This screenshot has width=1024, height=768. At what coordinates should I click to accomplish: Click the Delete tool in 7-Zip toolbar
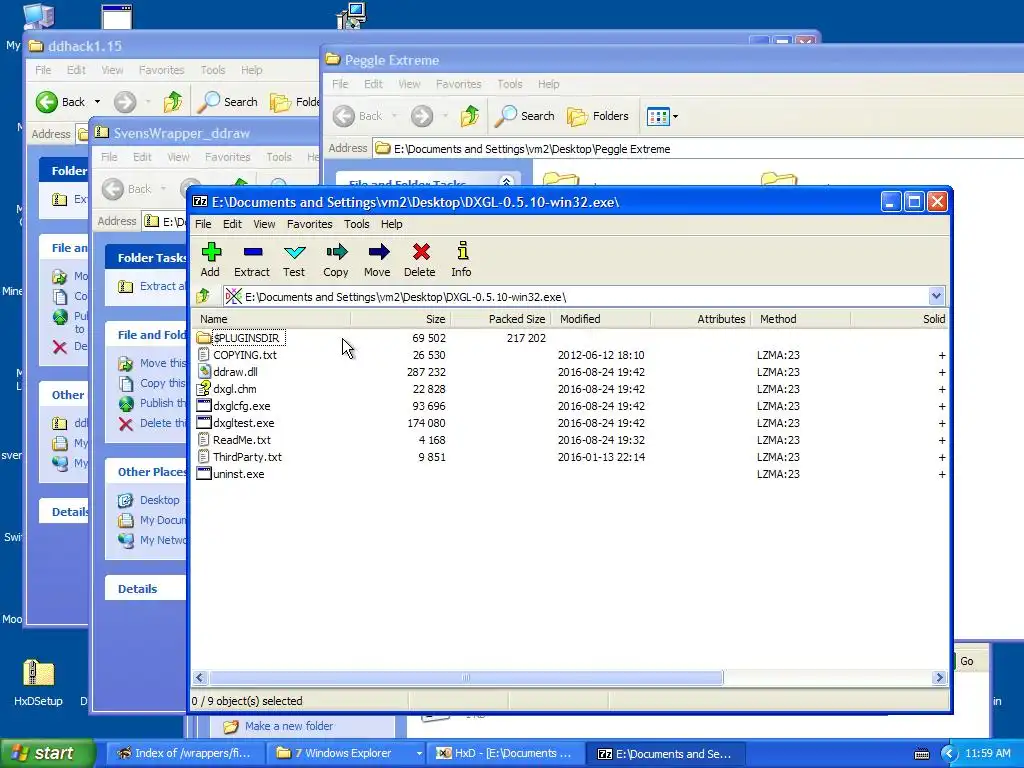[420, 259]
